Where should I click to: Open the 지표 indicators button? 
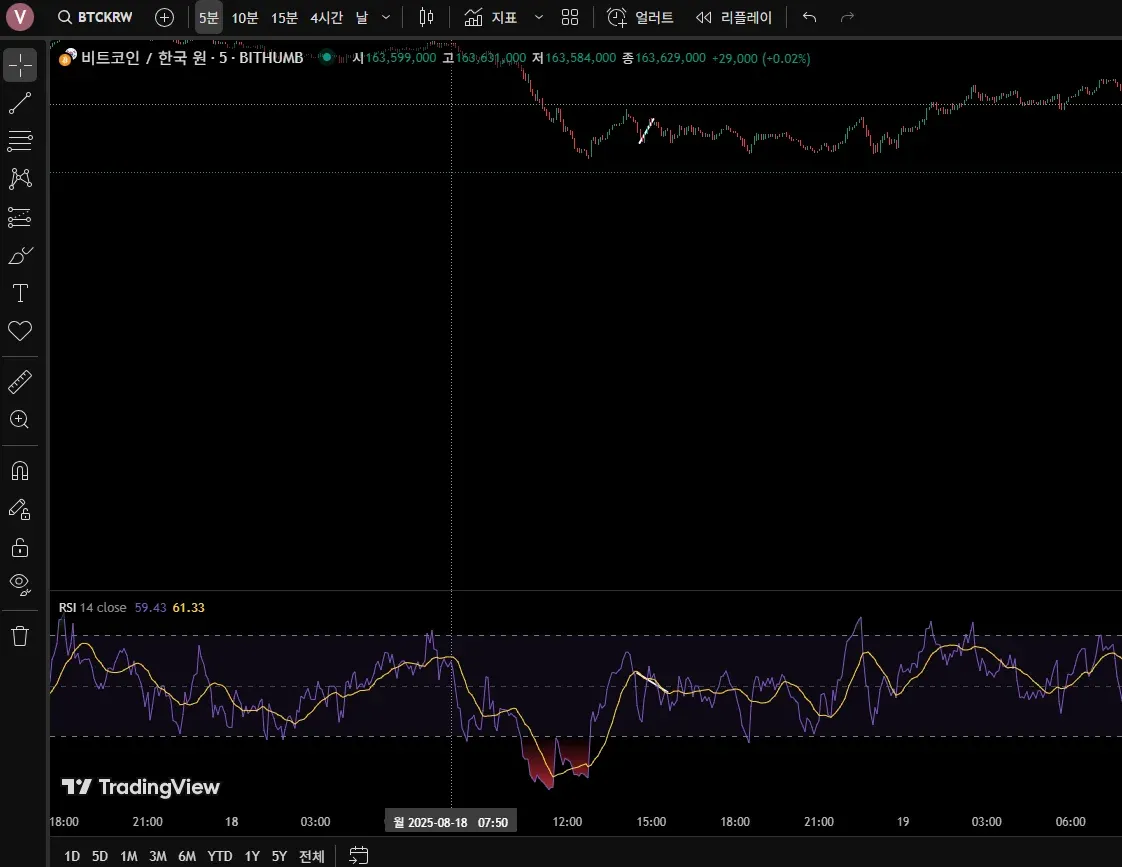pos(491,17)
